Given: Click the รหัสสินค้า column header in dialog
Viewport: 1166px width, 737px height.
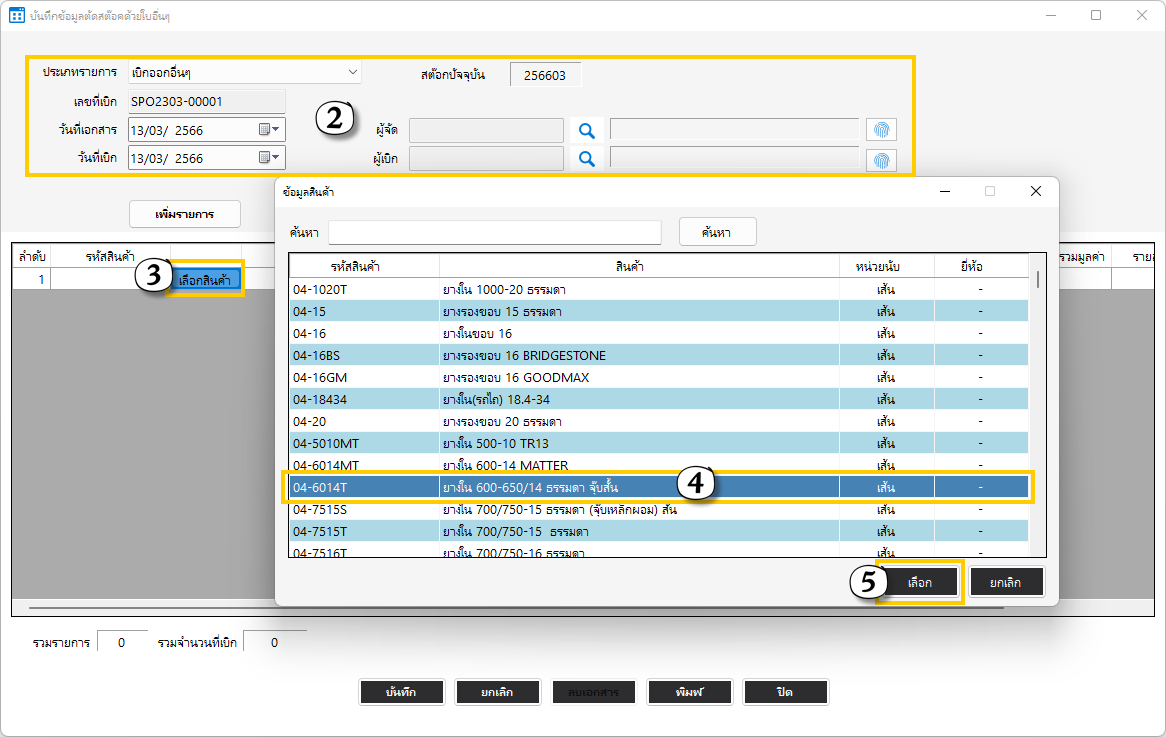Looking at the screenshot, I should coord(364,266).
